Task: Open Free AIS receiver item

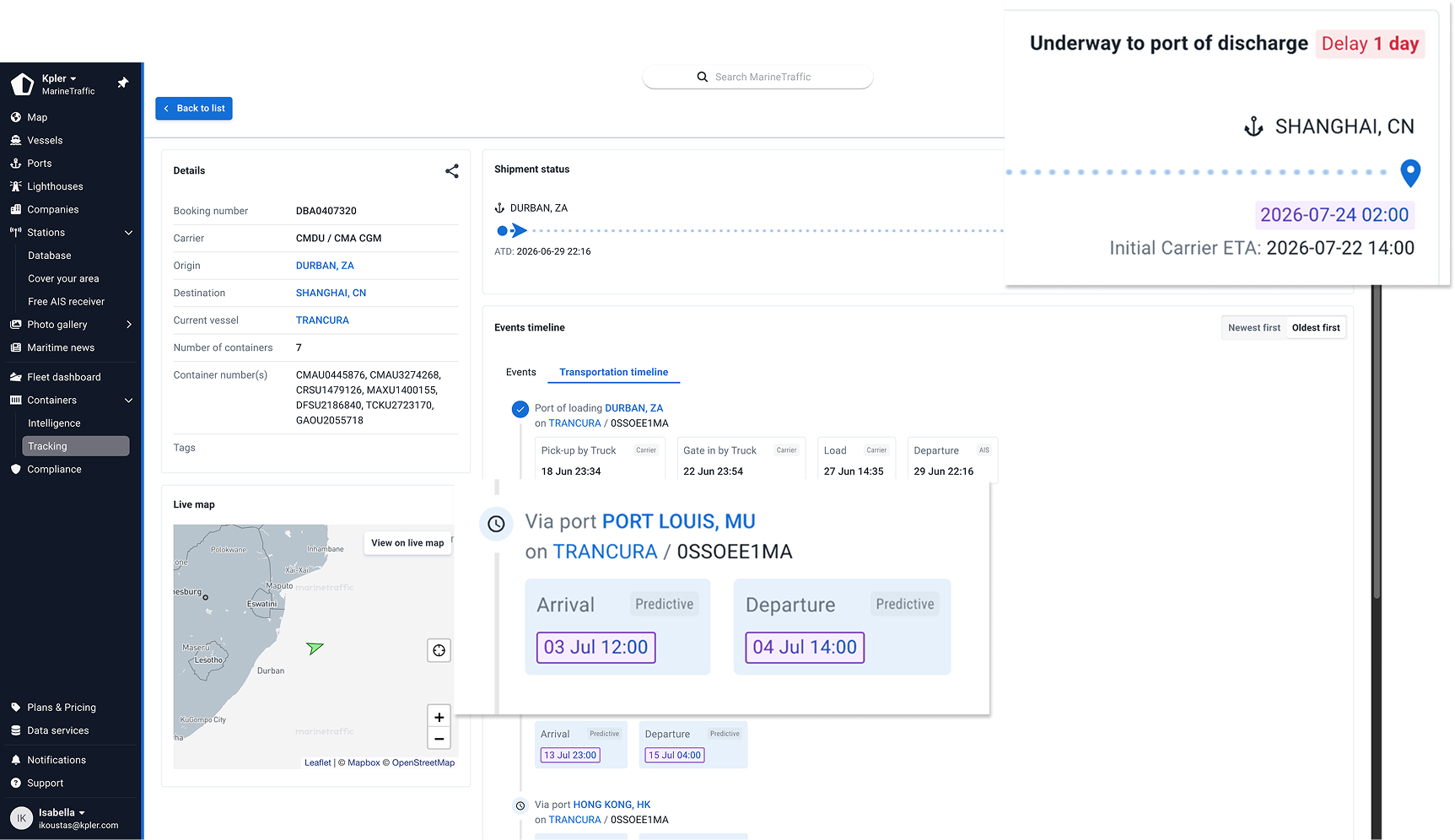Action: pyautogui.click(x=66, y=302)
